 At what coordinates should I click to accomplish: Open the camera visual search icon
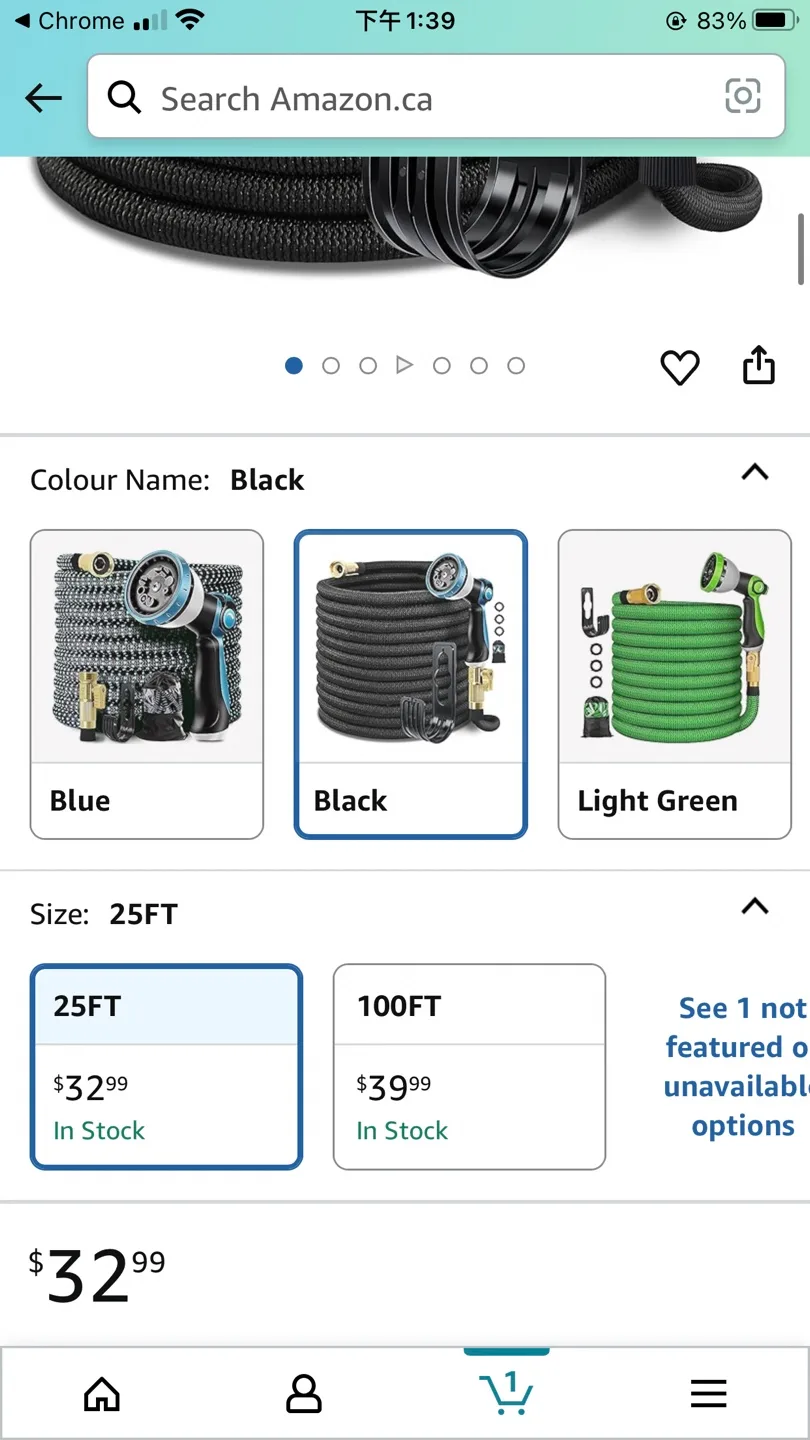[x=742, y=97]
